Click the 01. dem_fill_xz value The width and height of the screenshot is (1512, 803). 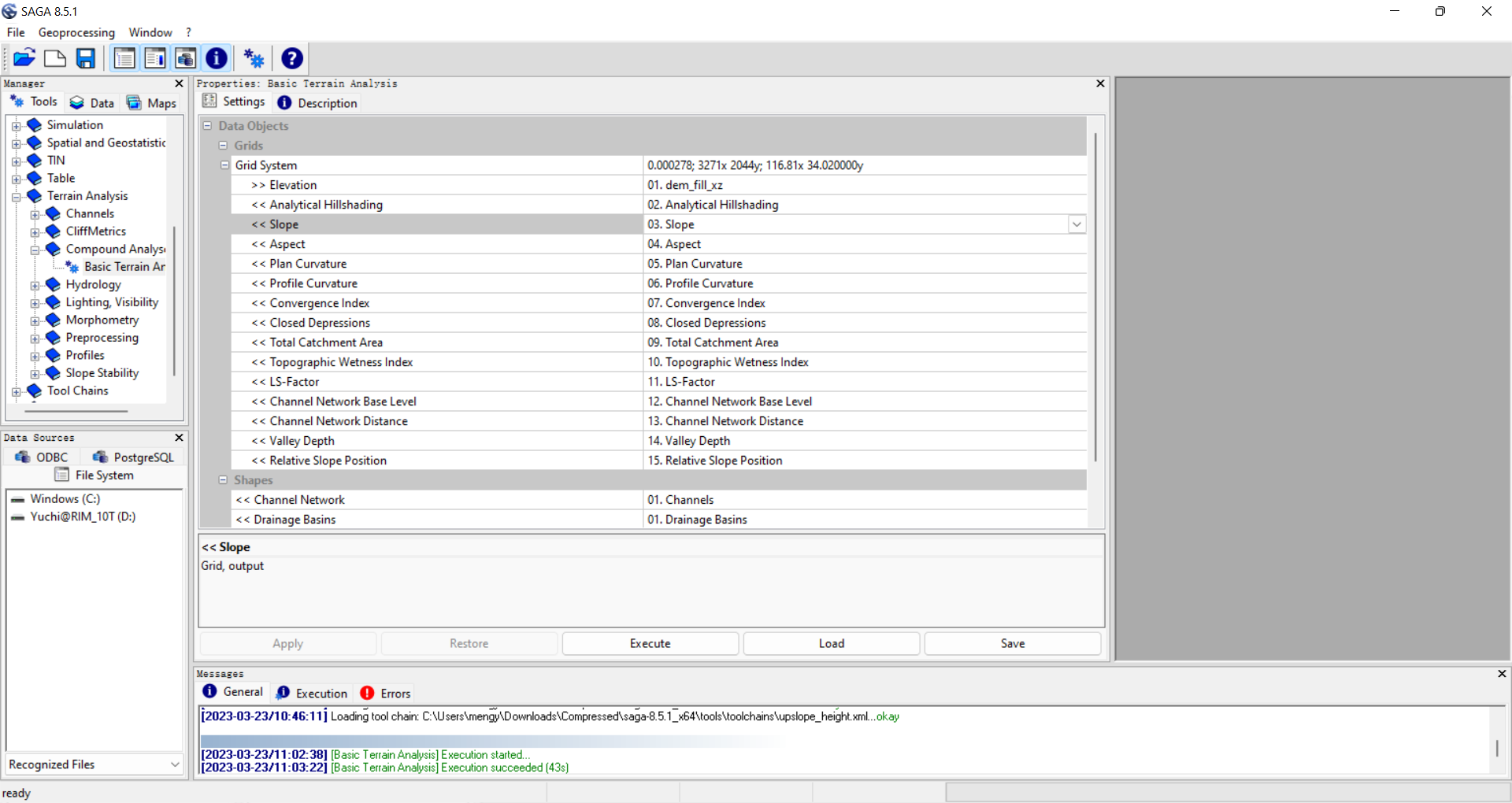684,185
